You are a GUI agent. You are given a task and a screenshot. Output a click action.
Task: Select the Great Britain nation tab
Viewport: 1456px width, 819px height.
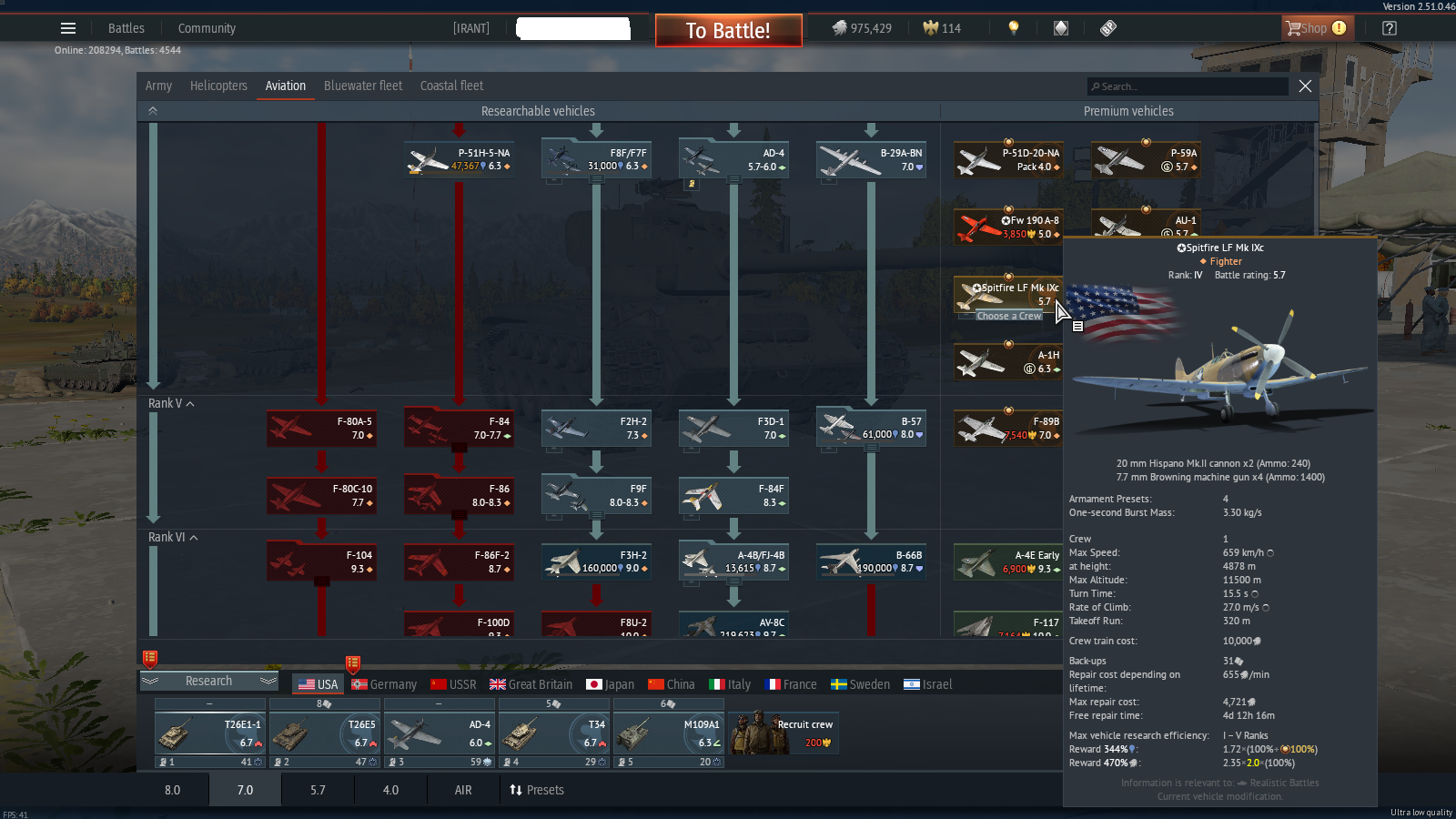tap(531, 684)
